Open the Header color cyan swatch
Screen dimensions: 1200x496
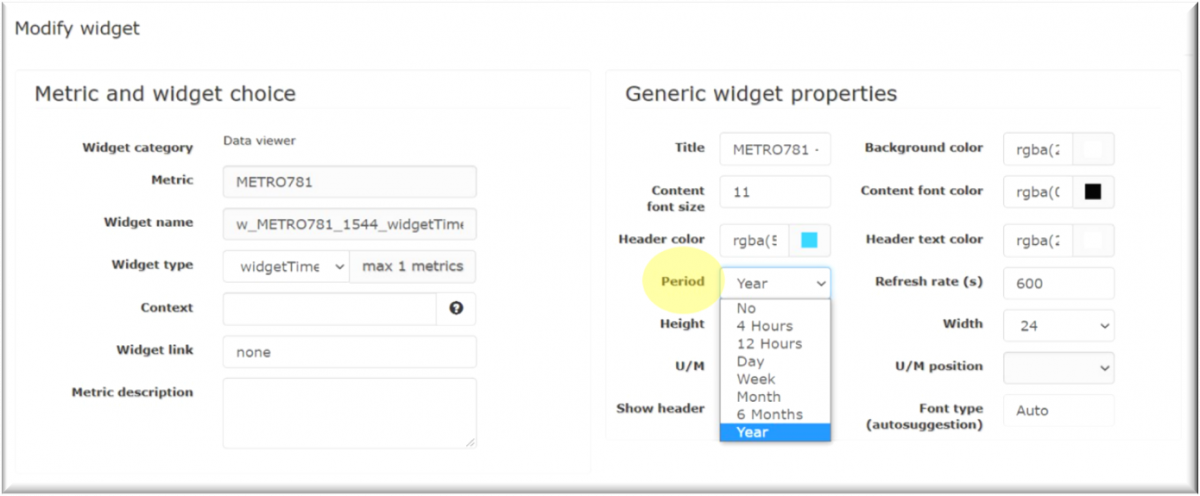tap(809, 240)
